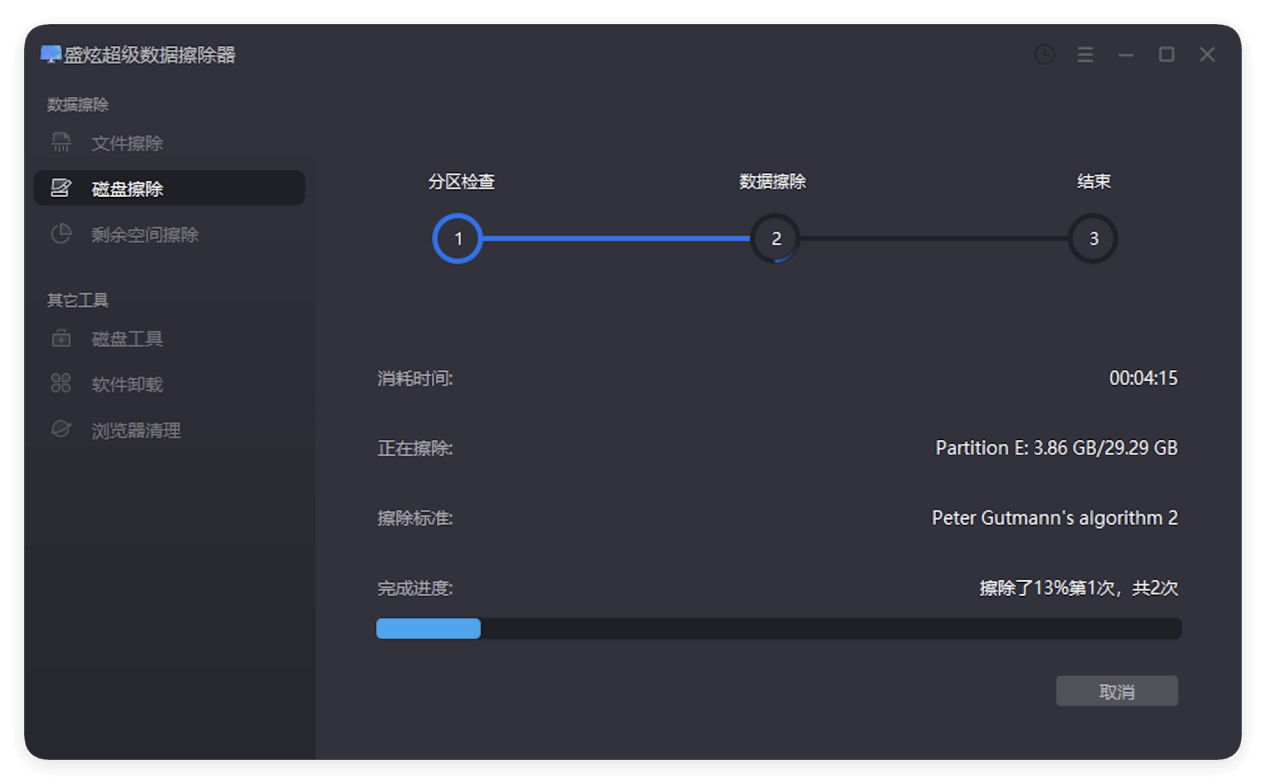Maximize the eraser application window
1266x784 pixels.
pyautogui.click(x=1166, y=55)
